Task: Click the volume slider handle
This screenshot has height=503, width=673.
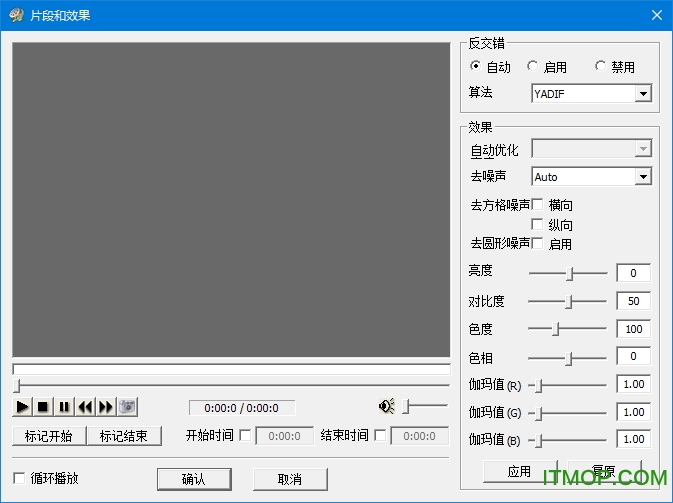Action: [x=406, y=406]
